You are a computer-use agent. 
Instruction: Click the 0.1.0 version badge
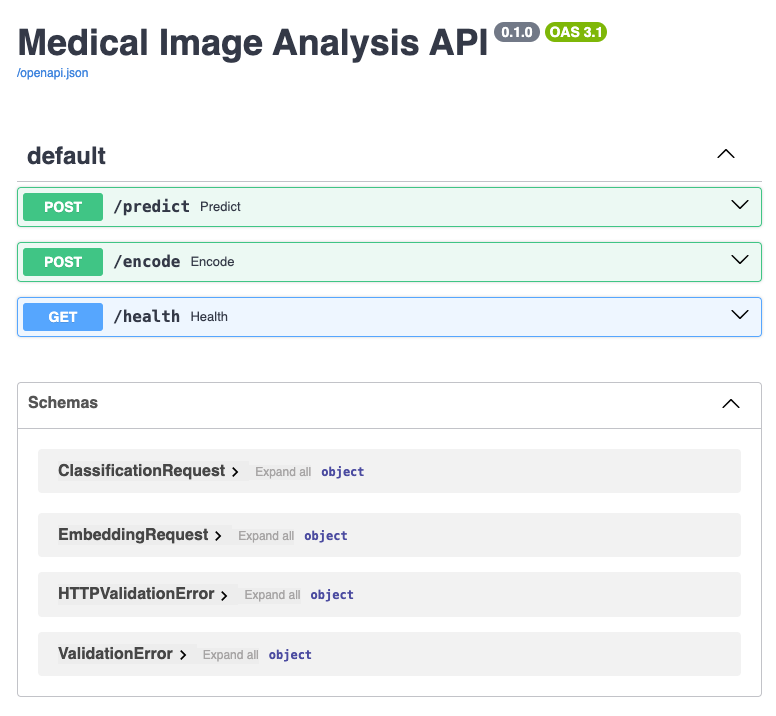point(517,32)
